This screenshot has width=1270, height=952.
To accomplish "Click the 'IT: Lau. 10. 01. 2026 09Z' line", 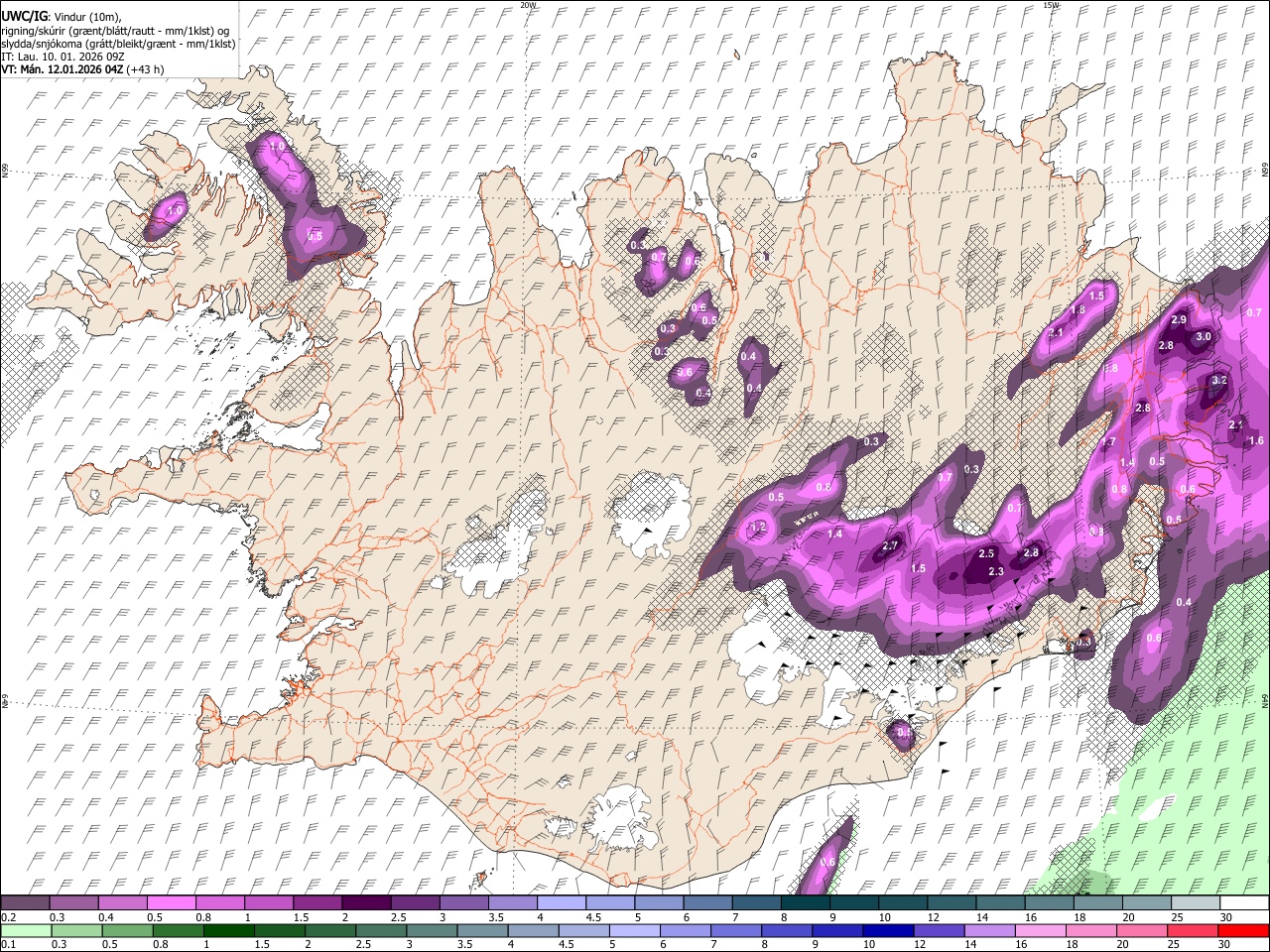I will click(x=63, y=57).
